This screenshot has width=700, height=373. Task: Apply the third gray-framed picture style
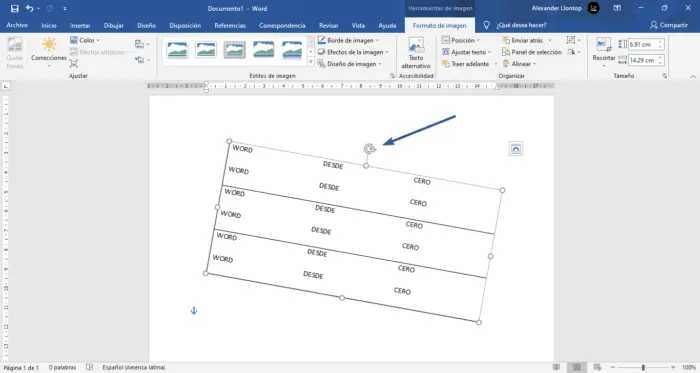(x=234, y=50)
